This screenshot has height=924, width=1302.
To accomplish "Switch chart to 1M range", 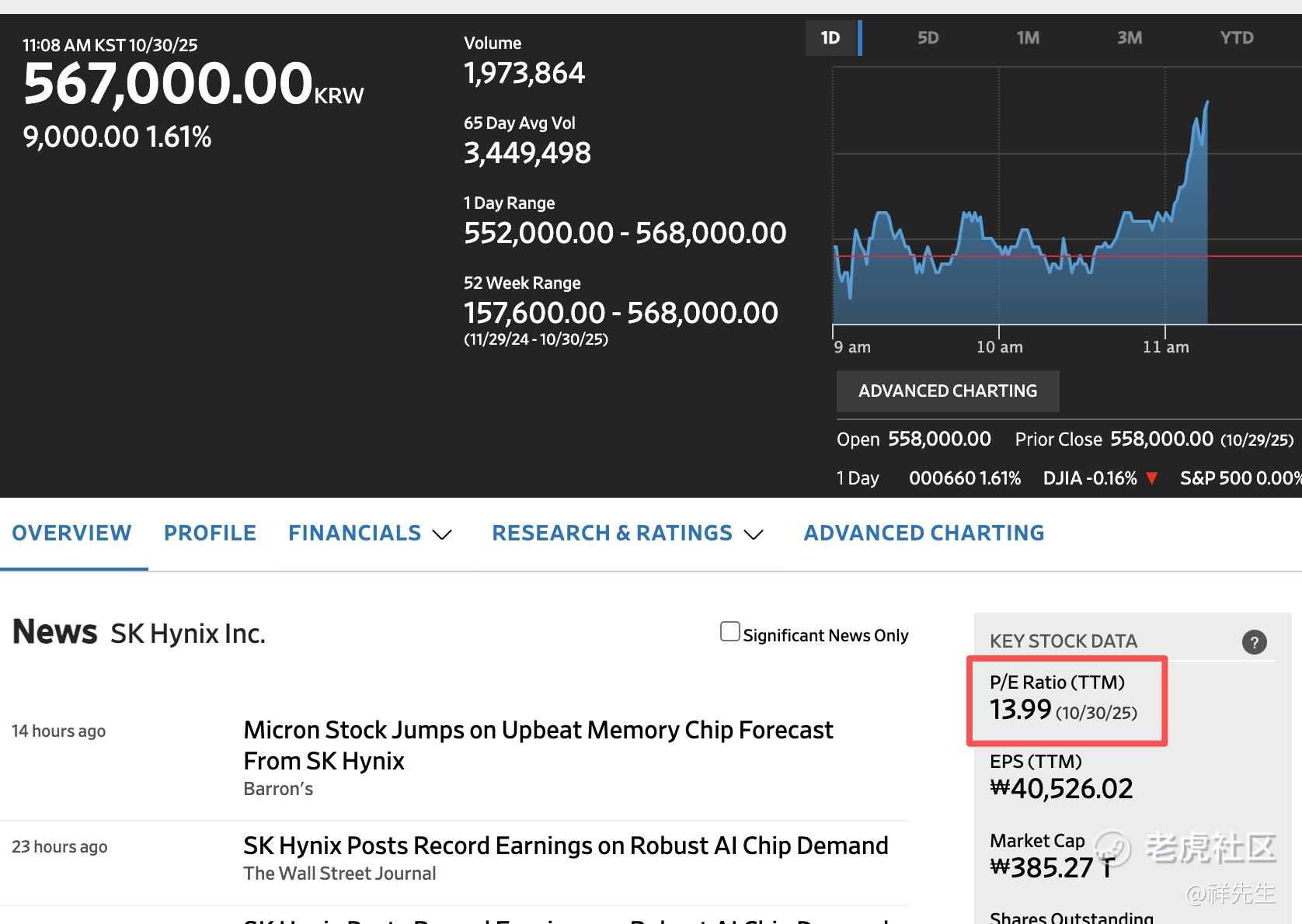I will (1028, 38).
